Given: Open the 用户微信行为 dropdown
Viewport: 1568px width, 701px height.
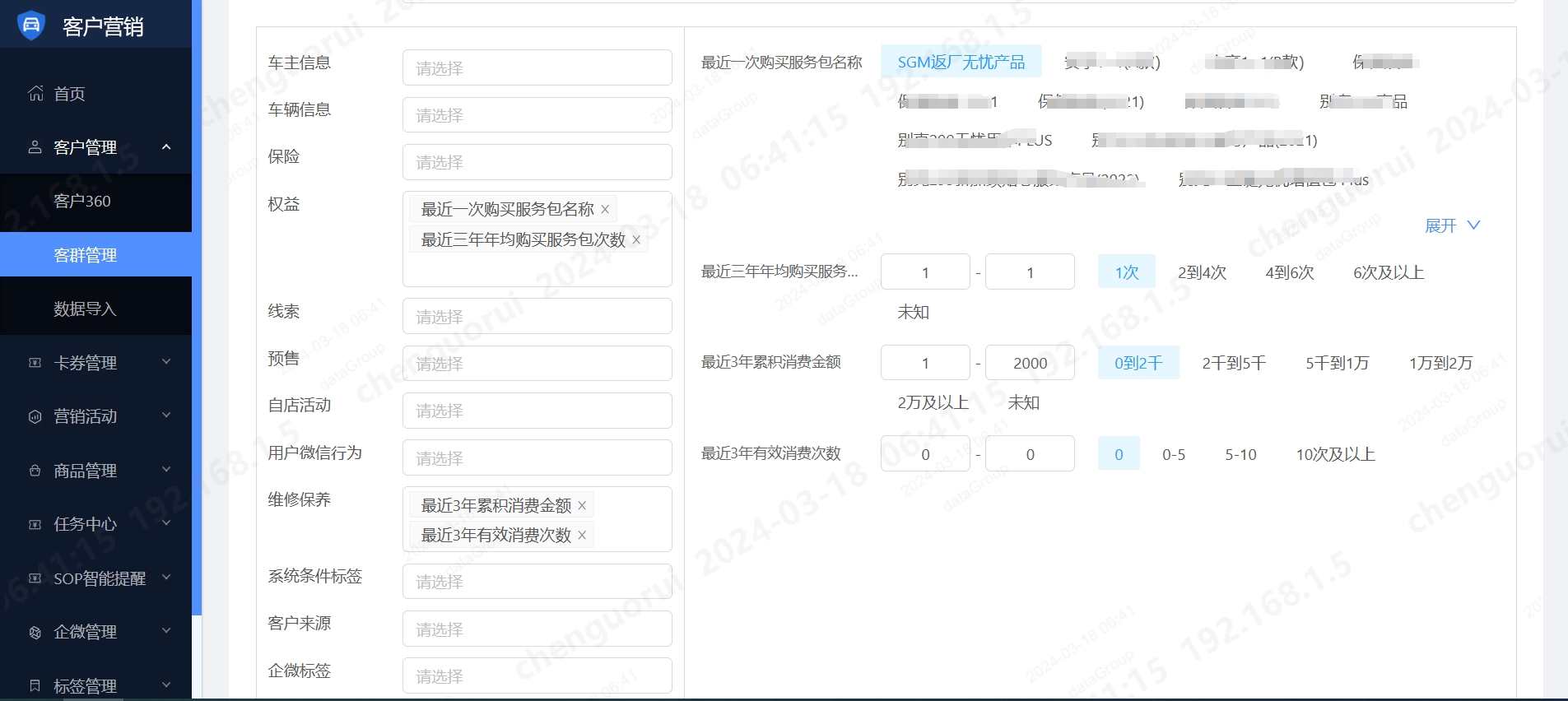Looking at the screenshot, I should (537, 457).
